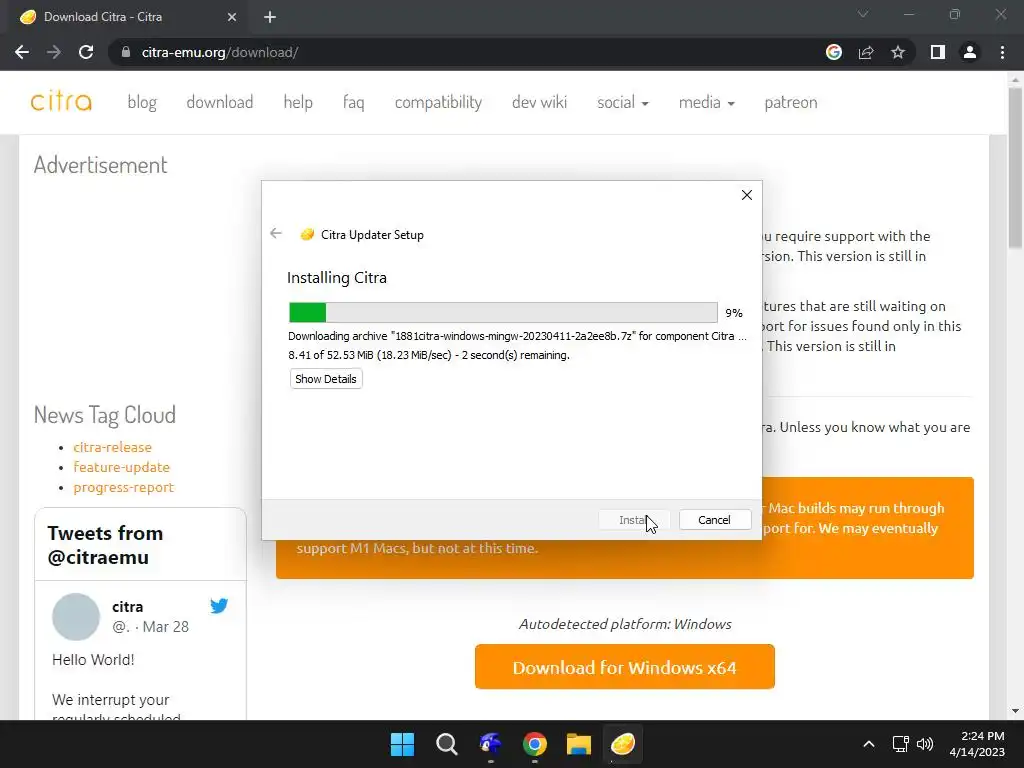Image resolution: width=1024 pixels, height=768 pixels.
Task: Click the Twitter bird icon in tweet
Action: (219, 606)
